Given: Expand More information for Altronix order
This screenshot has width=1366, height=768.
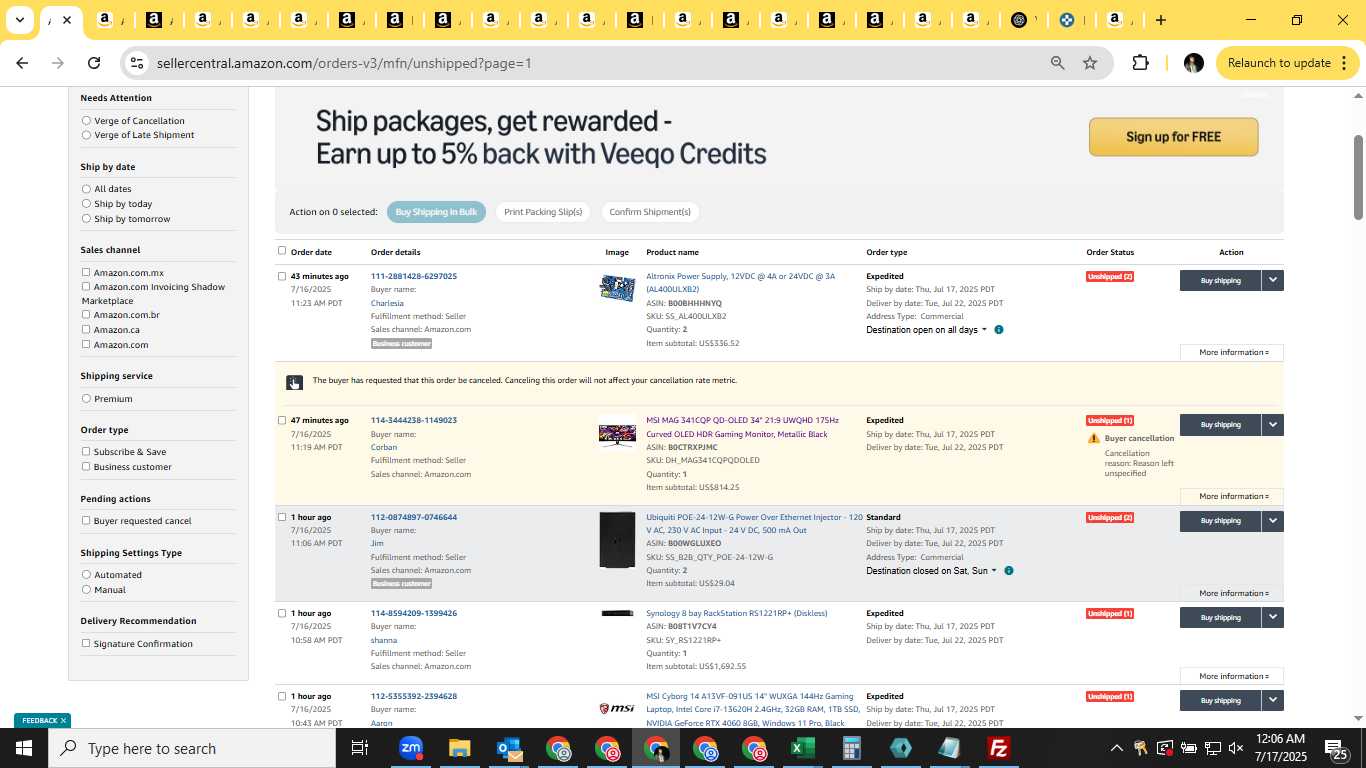Looking at the screenshot, I should (x=1232, y=352).
